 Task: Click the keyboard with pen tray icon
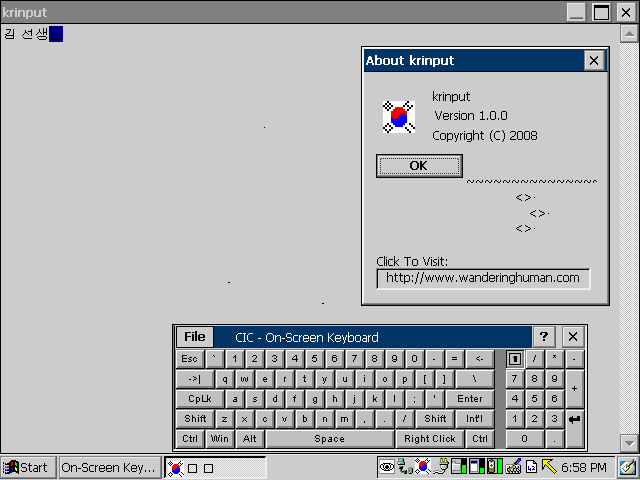pyautogui.click(x=513, y=467)
